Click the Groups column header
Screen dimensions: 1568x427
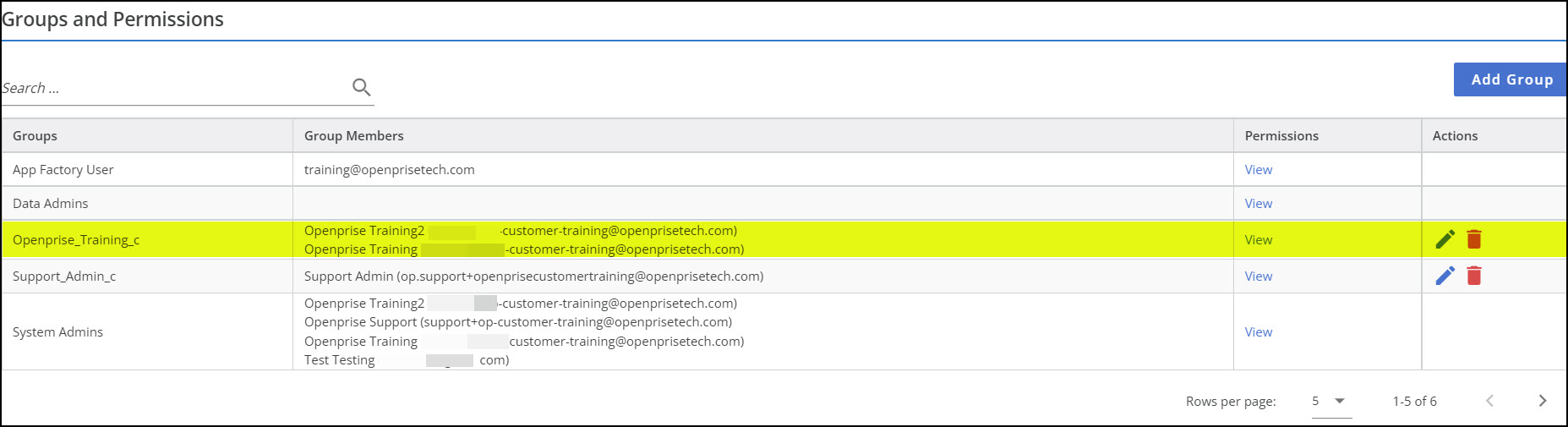(36, 136)
